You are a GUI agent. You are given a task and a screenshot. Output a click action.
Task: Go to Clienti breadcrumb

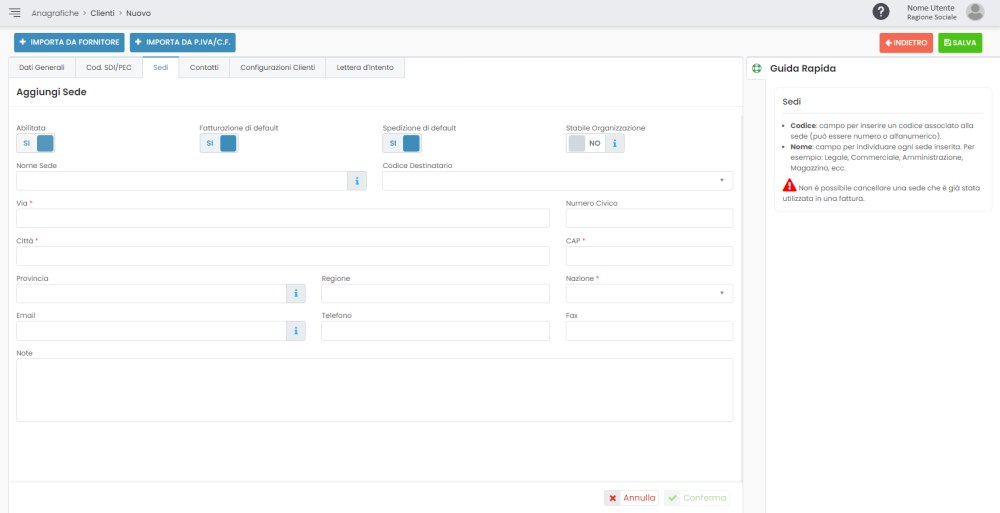pos(103,13)
